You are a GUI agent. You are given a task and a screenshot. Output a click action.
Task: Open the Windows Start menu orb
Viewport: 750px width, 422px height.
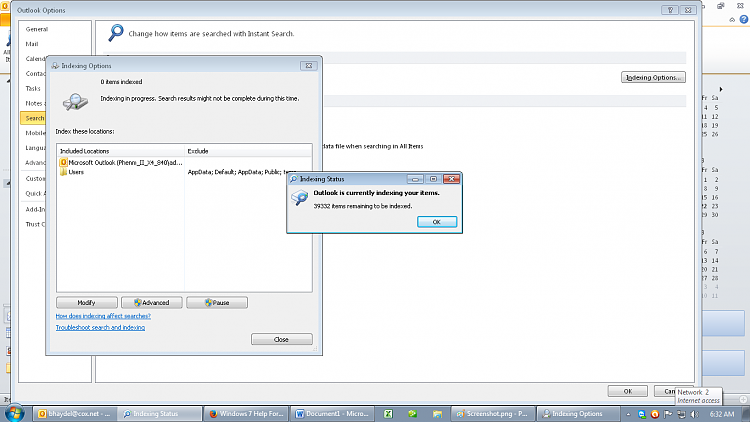(x=14, y=413)
